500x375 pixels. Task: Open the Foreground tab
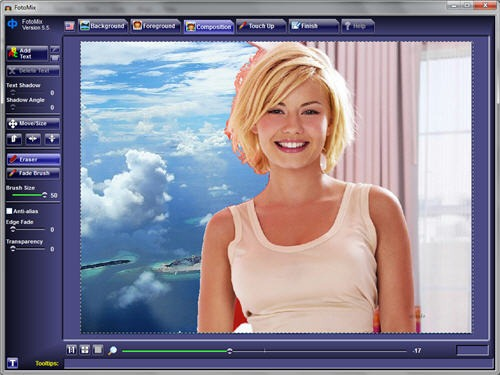point(155,26)
